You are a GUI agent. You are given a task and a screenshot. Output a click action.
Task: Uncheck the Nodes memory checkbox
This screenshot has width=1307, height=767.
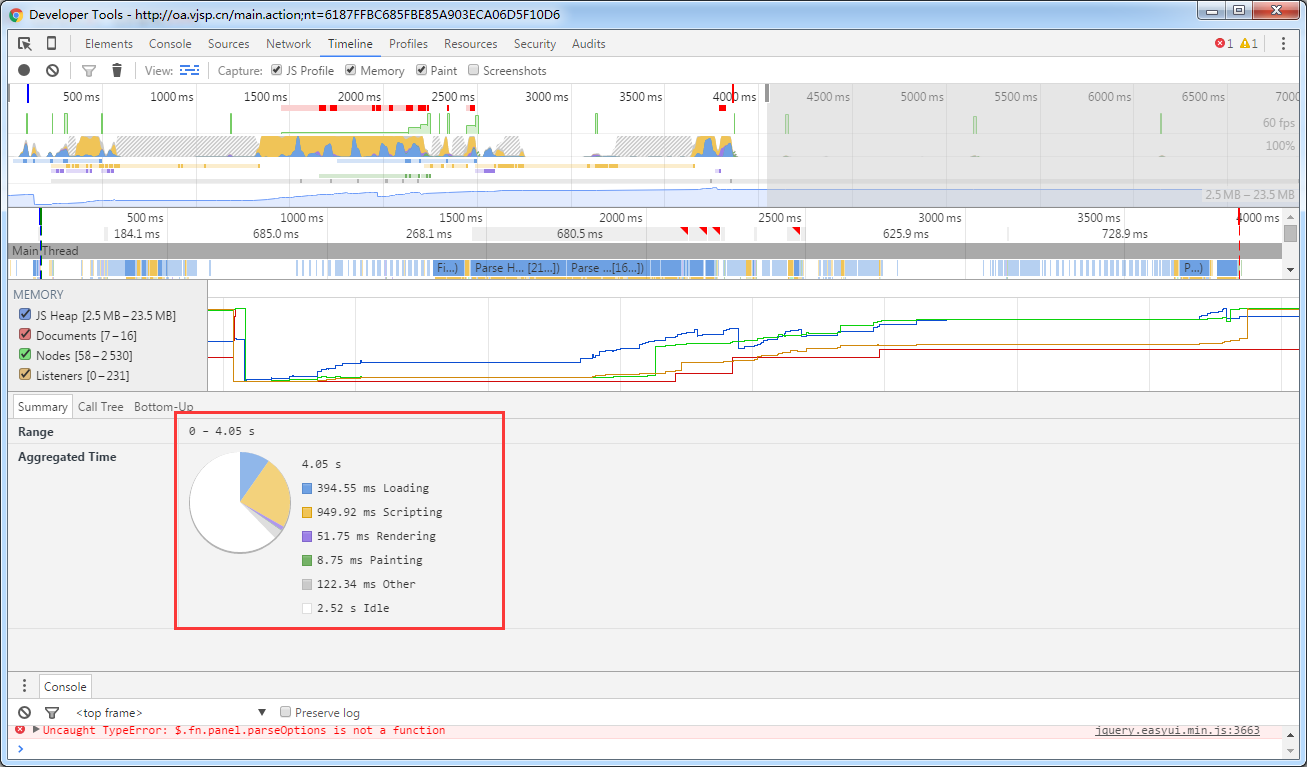[x=25, y=355]
